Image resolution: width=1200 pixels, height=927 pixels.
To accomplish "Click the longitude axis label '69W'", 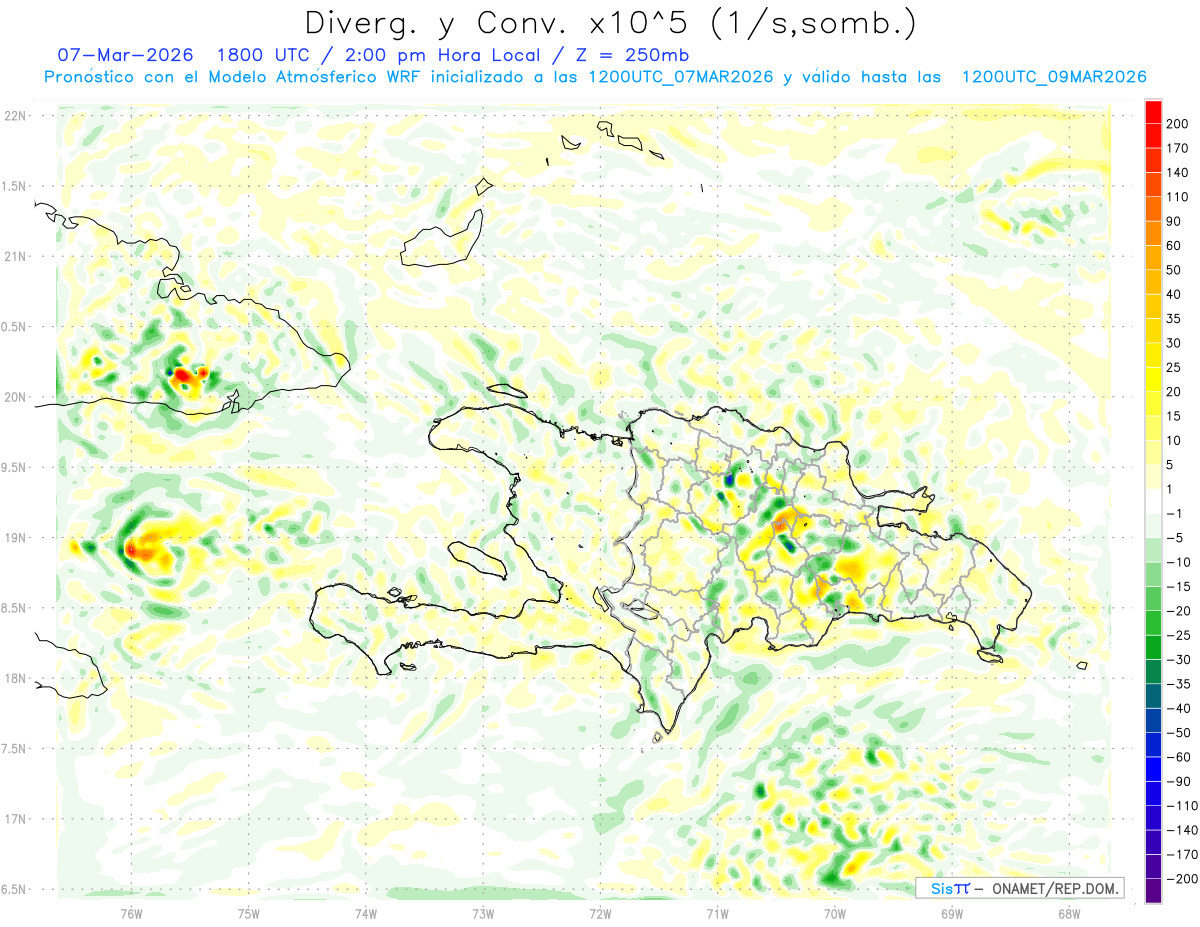I will coord(951,913).
